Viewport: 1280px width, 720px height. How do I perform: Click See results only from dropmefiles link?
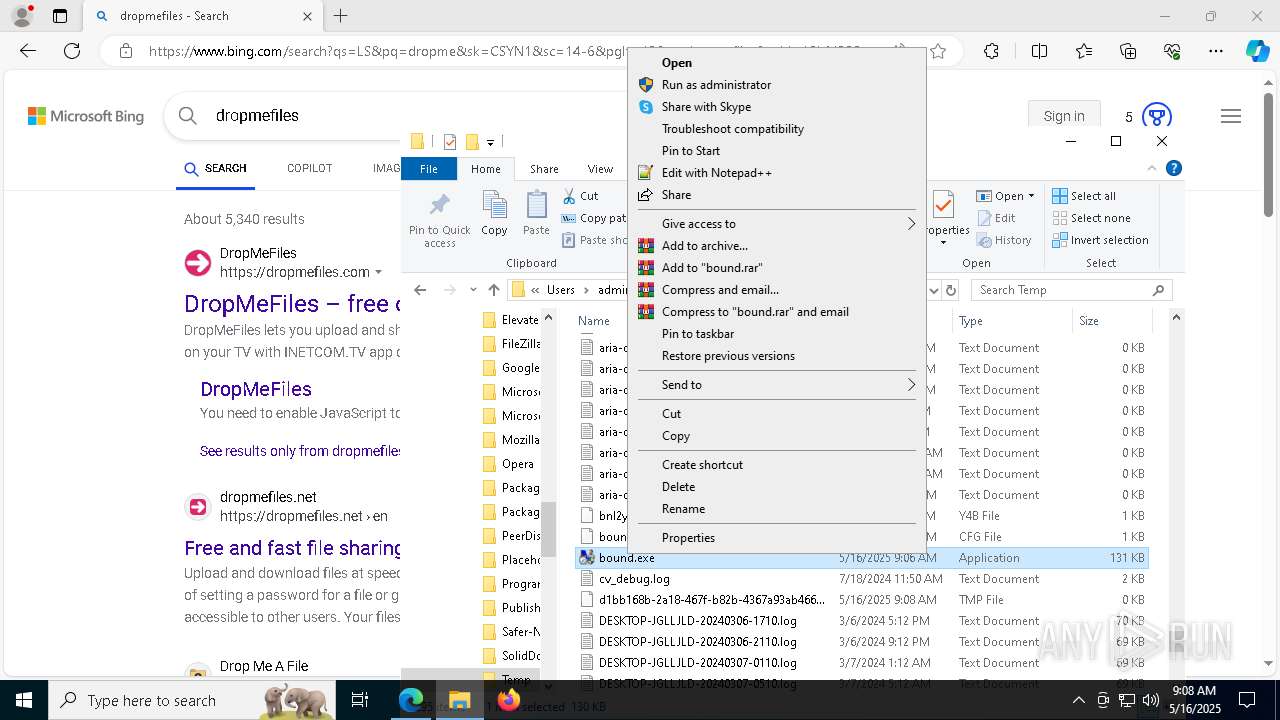(300, 451)
